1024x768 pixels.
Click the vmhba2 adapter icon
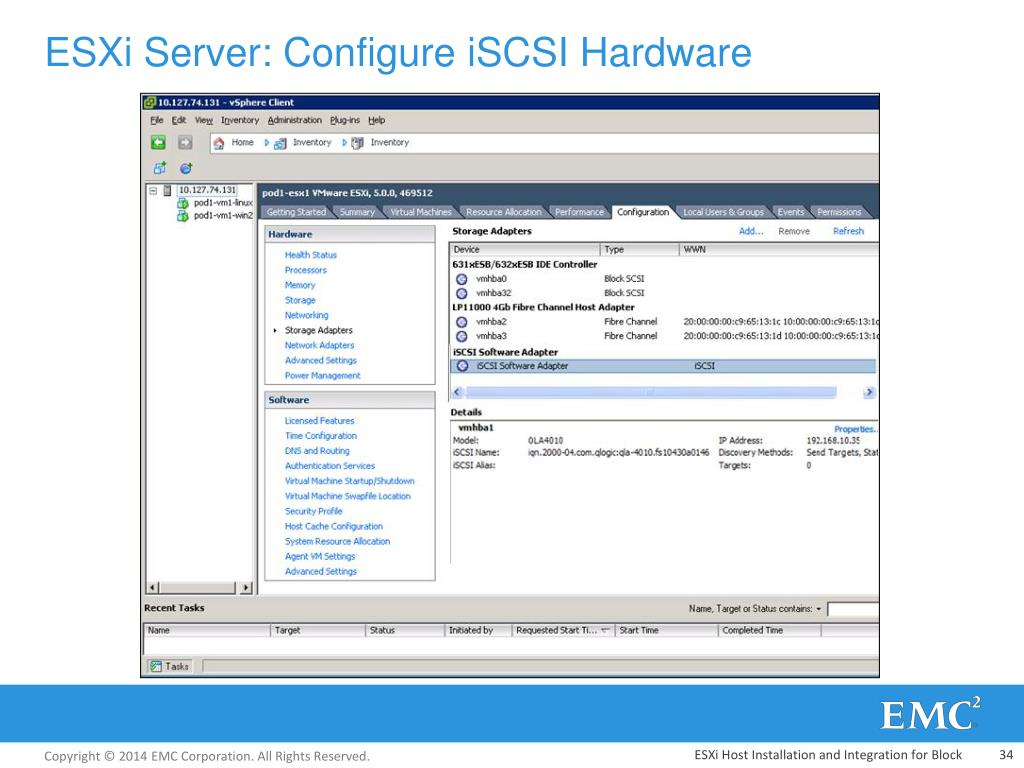point(462,322)
